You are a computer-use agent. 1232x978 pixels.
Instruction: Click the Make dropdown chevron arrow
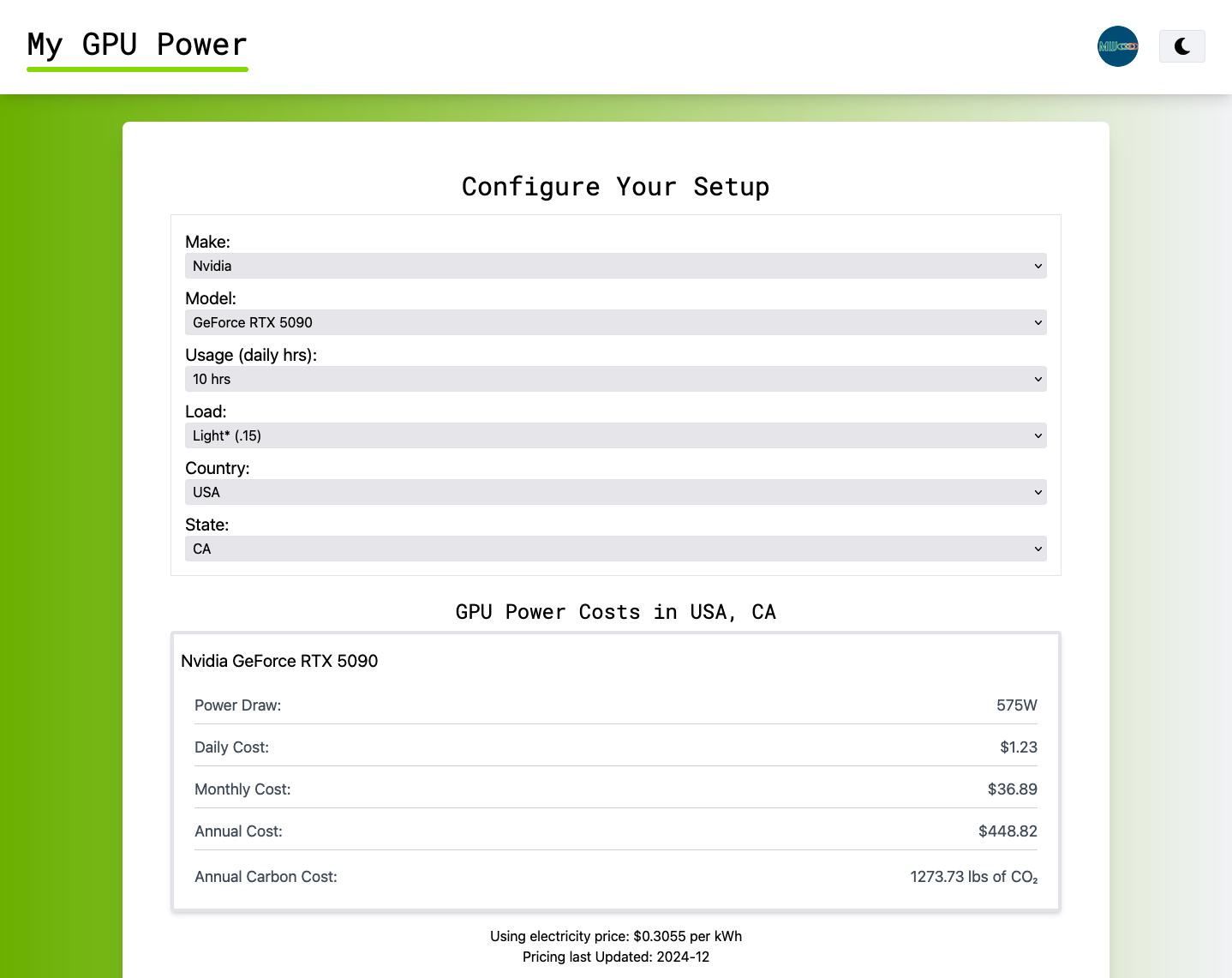(1038, 266)
